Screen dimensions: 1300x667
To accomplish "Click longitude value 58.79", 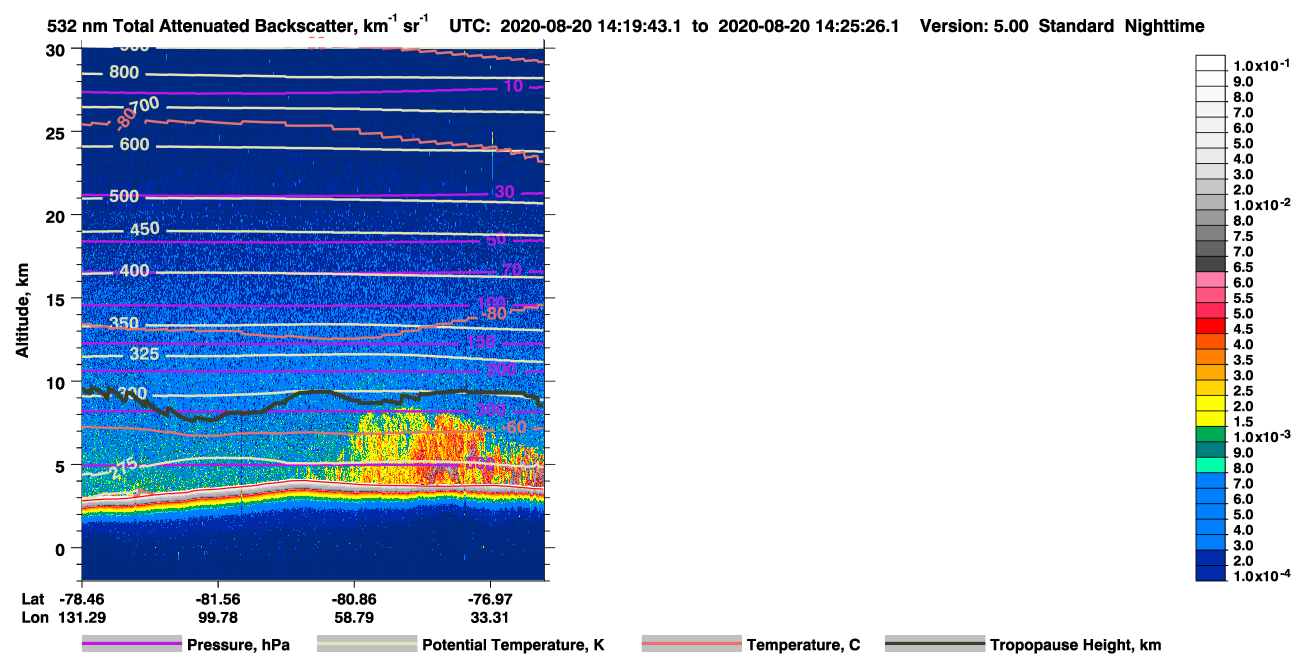I will [354, 617].
